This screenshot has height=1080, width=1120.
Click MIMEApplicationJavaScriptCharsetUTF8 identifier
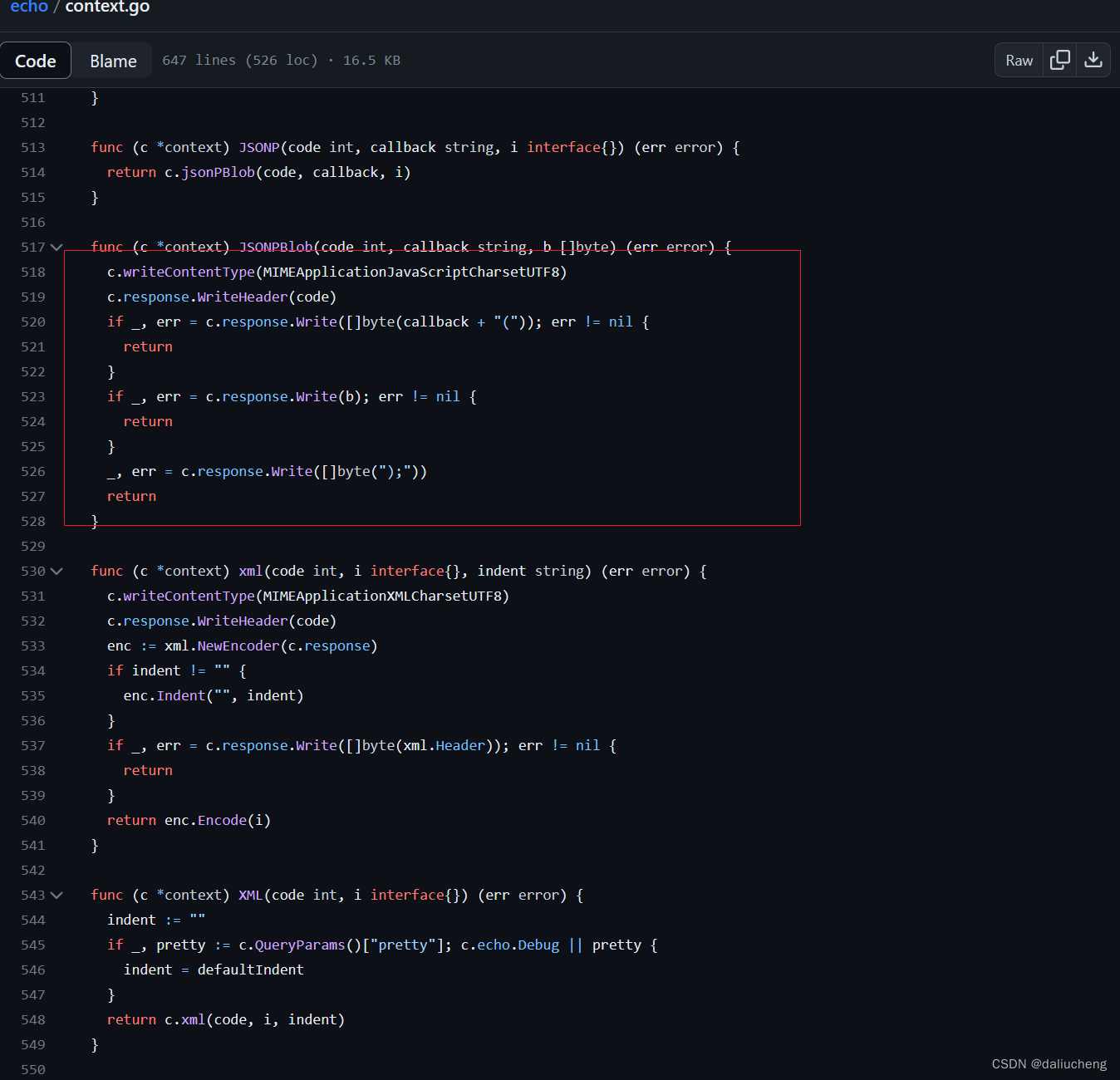click(x=411, y=272)
